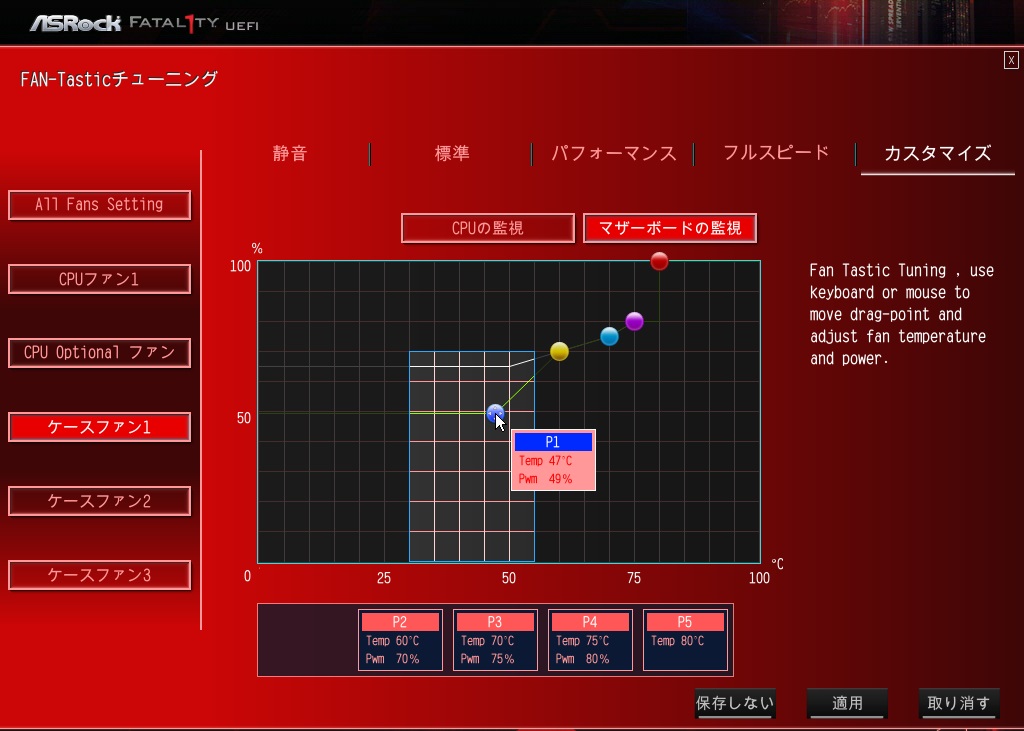The height and width of the screenshot is (731, 1024).
Task: Switch to 静音 silent preset tab
Action: (289, 154)
